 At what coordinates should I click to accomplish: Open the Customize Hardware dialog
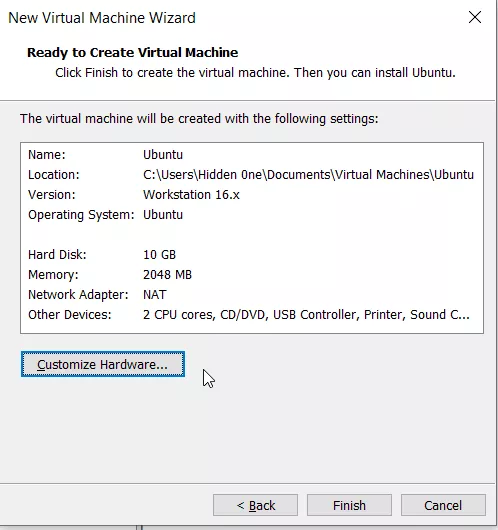(103, 364)
